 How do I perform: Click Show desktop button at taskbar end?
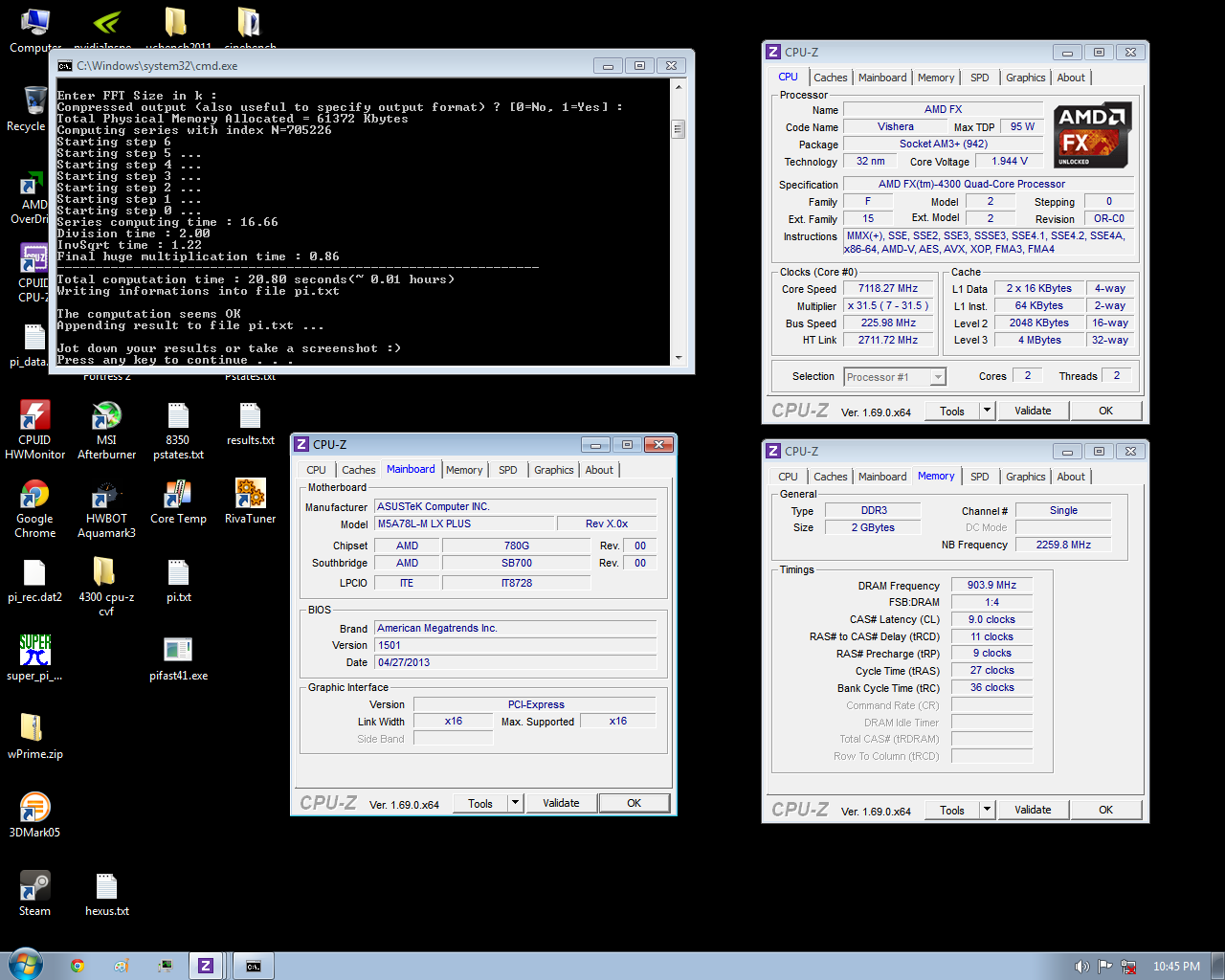click(1217, 966)
